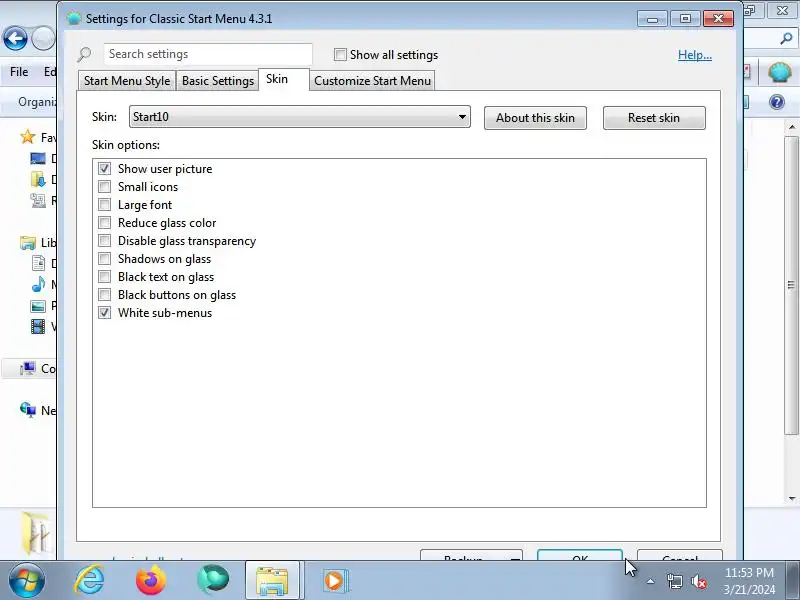Select Videos library icon
Image resolution: width=800 pixels, height=600 pixels.
[38, 327]
